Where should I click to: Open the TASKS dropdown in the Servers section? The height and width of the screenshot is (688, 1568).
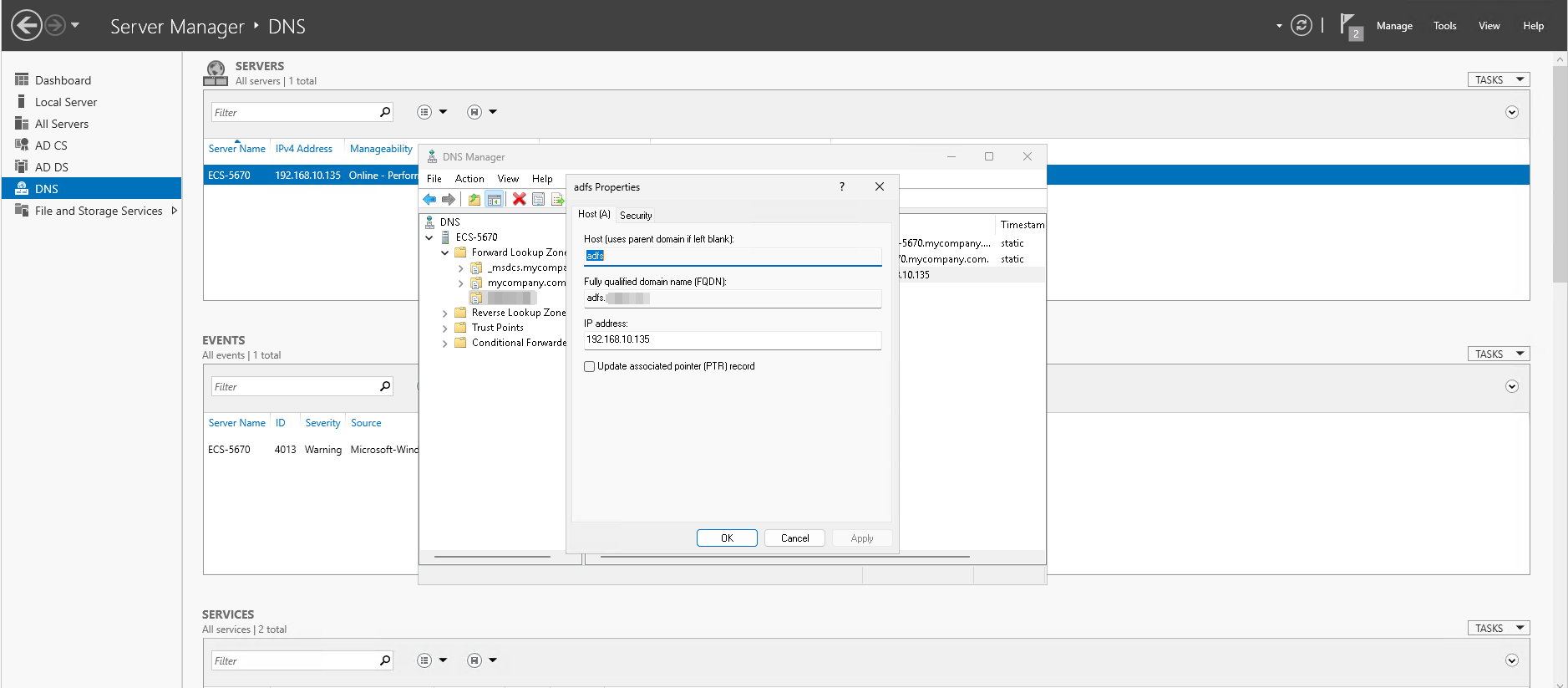click(x=1498, y=79)
